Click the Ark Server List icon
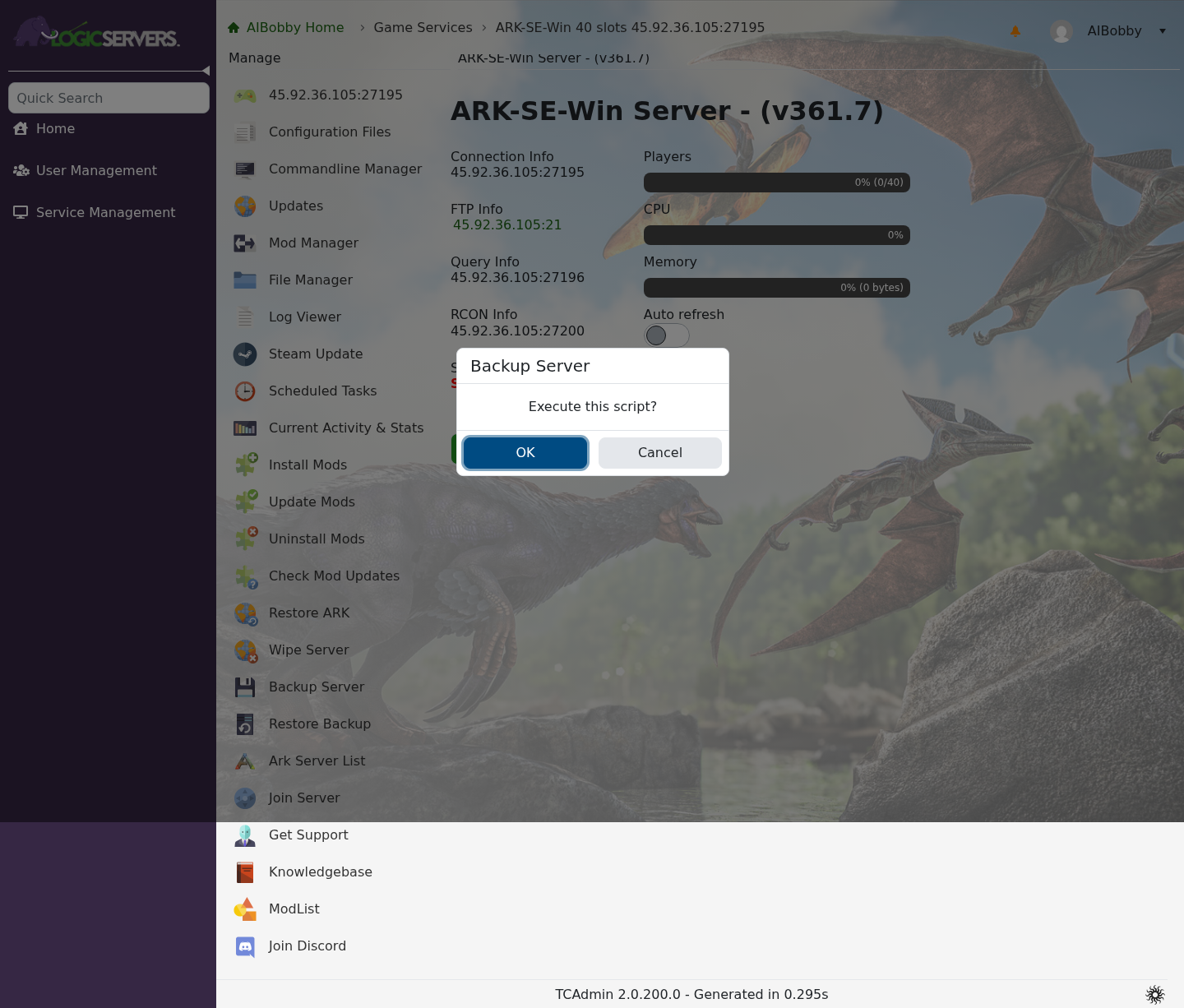The image size is (1184, 1008). click(245, 761)
